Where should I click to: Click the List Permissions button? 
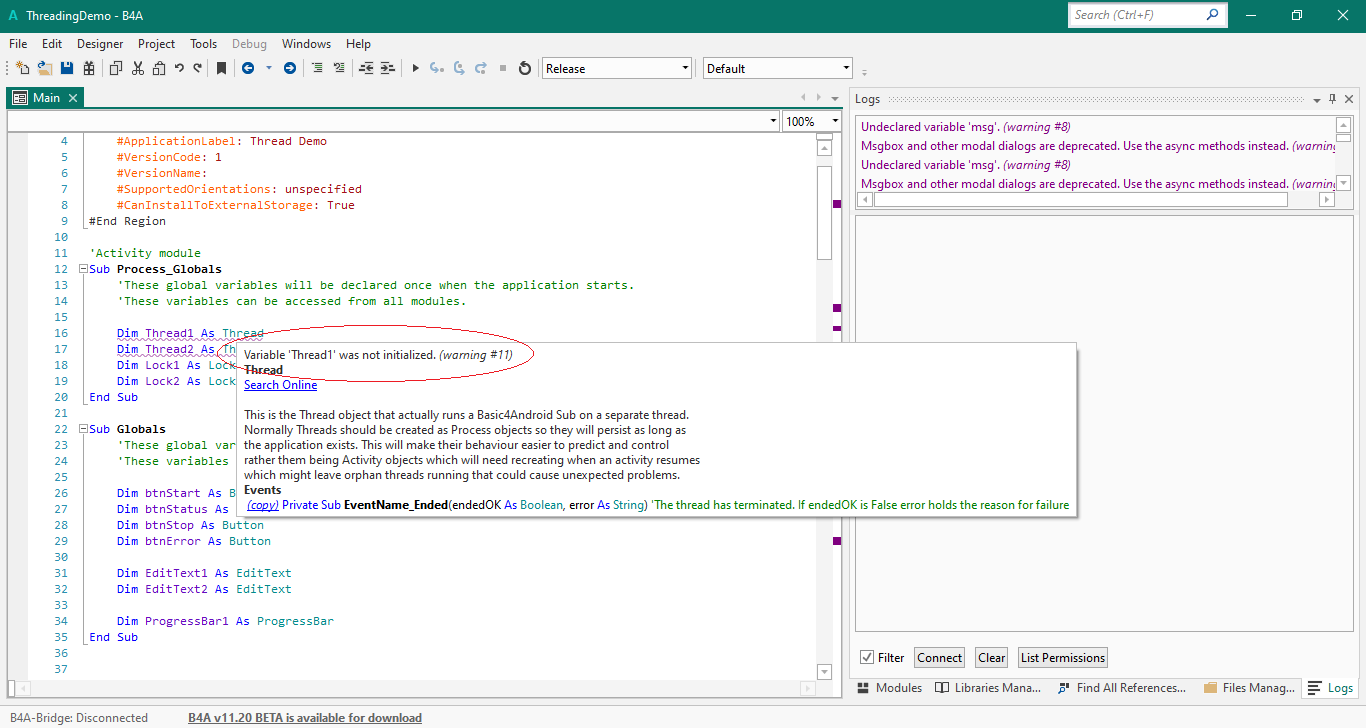click(x=1062, y=657)
